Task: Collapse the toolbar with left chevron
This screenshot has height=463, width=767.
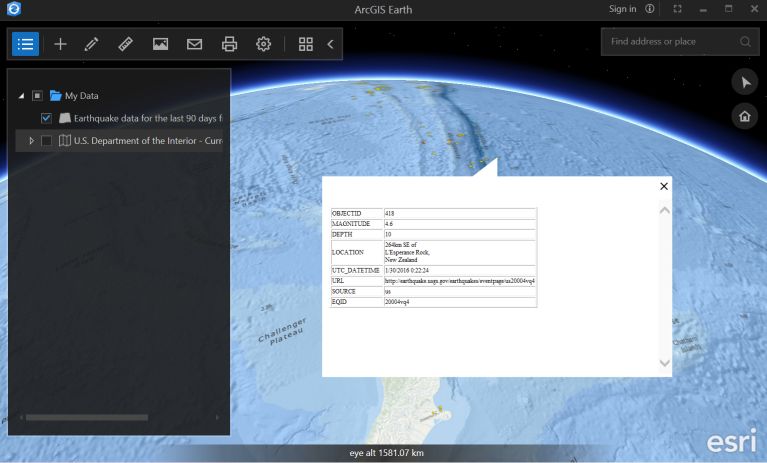Action: 331,44
